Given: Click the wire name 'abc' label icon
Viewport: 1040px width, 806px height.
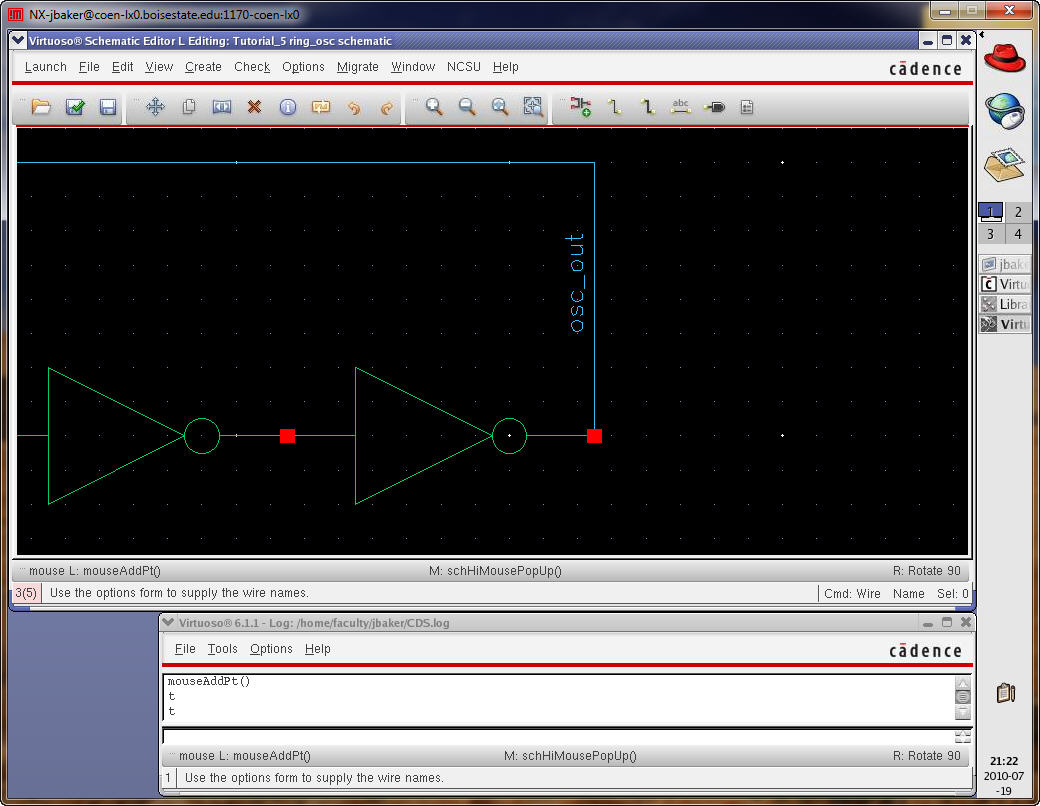Looking at the screenshot, I should click(681, 107).
